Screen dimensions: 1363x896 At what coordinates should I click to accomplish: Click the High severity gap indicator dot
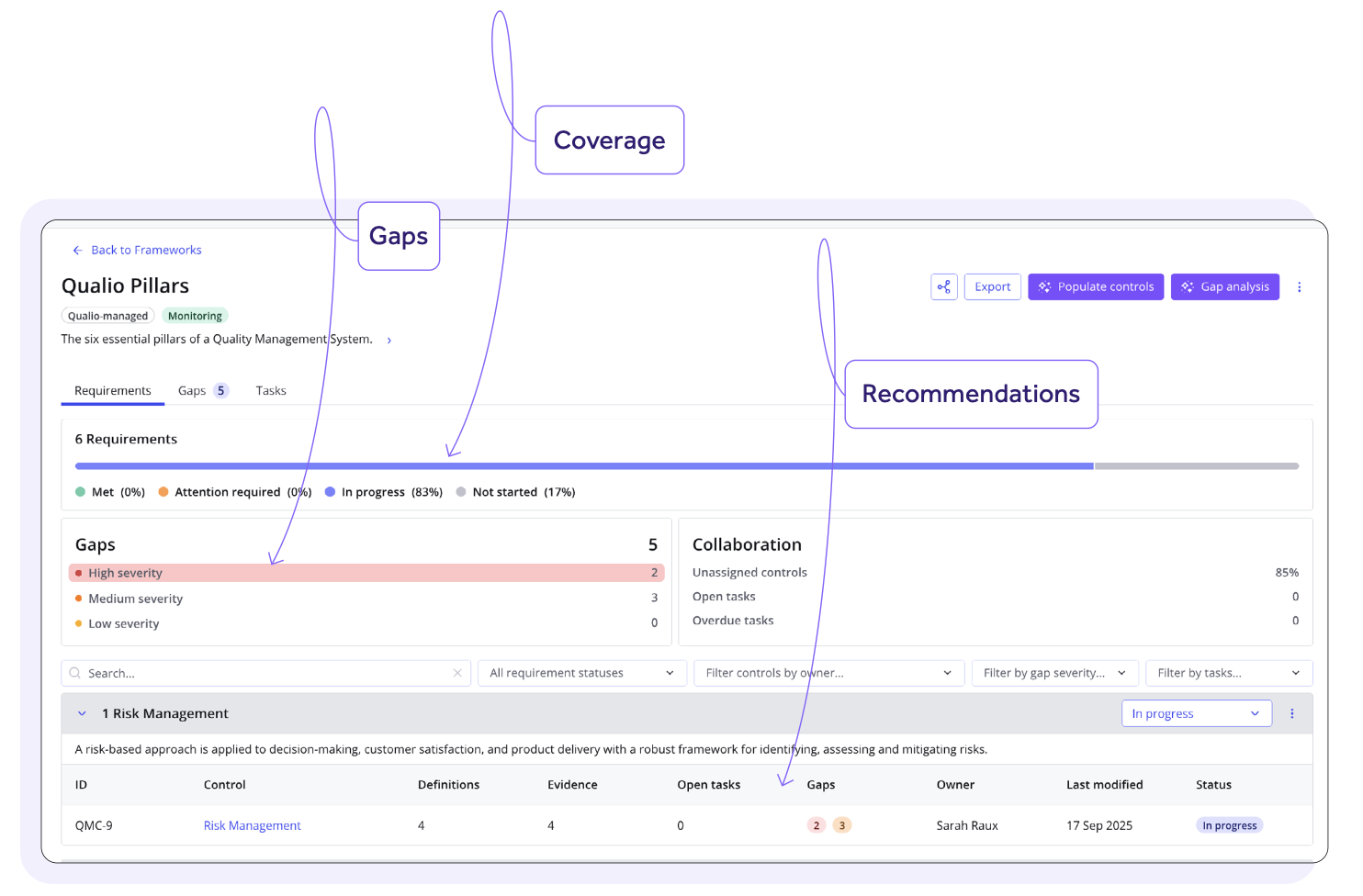[x=79, y=572]
